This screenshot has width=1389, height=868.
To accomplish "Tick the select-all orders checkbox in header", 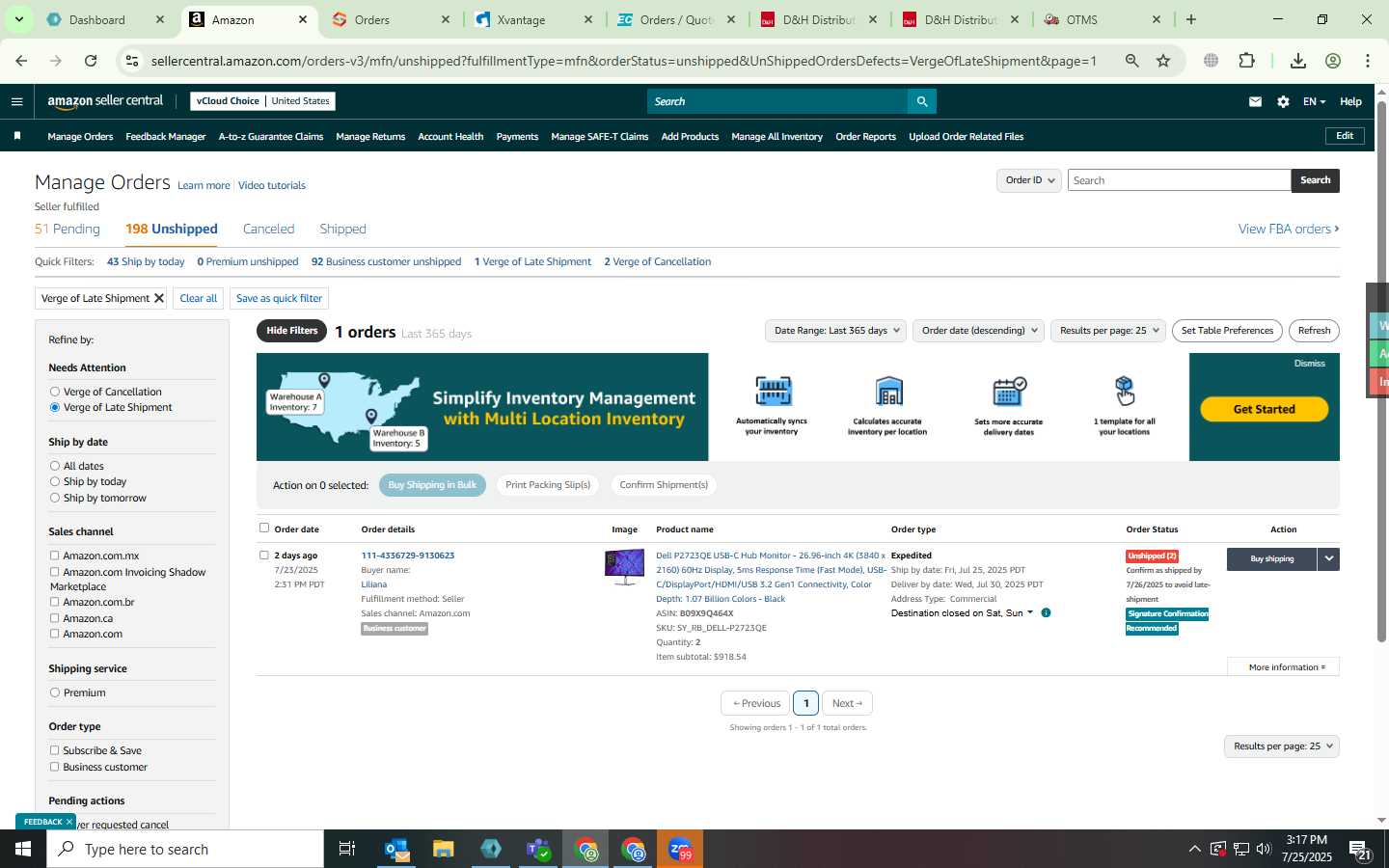I will (x=264, y=528).
